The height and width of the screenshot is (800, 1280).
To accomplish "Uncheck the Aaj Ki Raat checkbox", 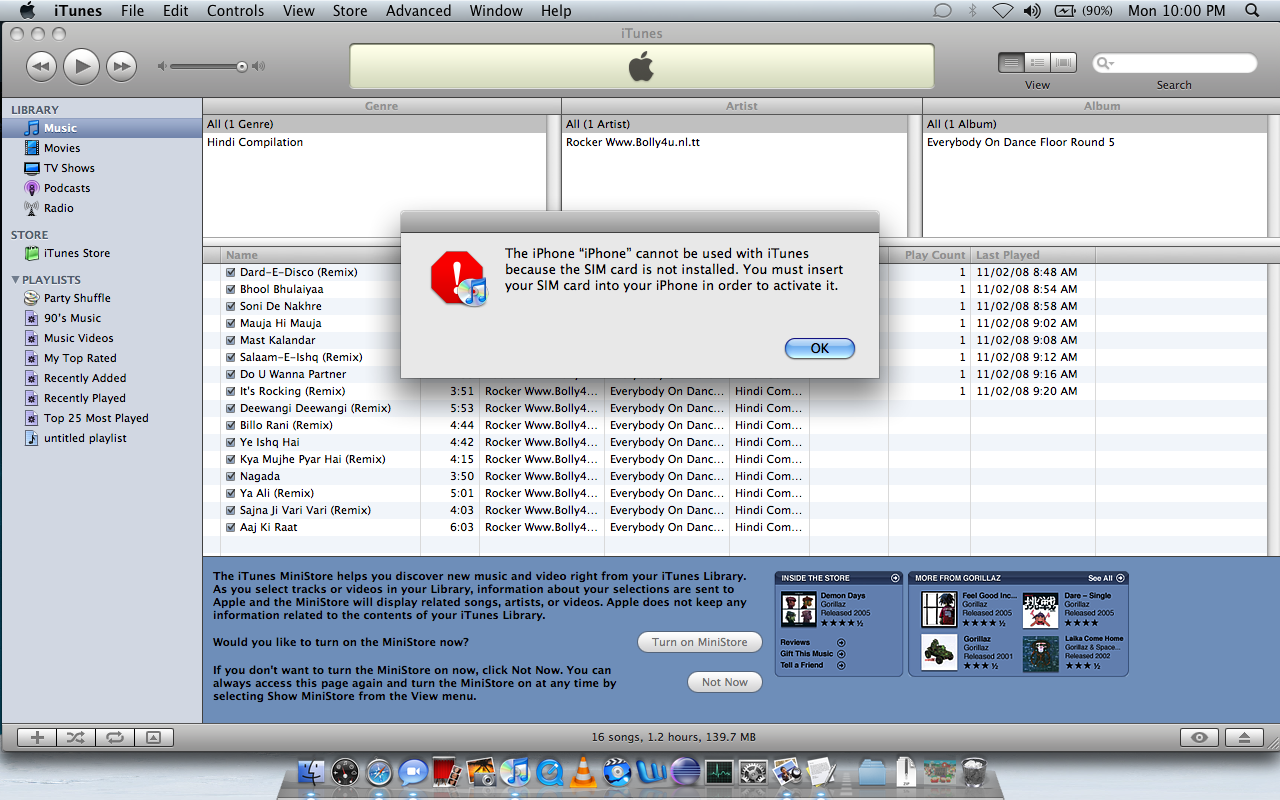I will (231, 527).
